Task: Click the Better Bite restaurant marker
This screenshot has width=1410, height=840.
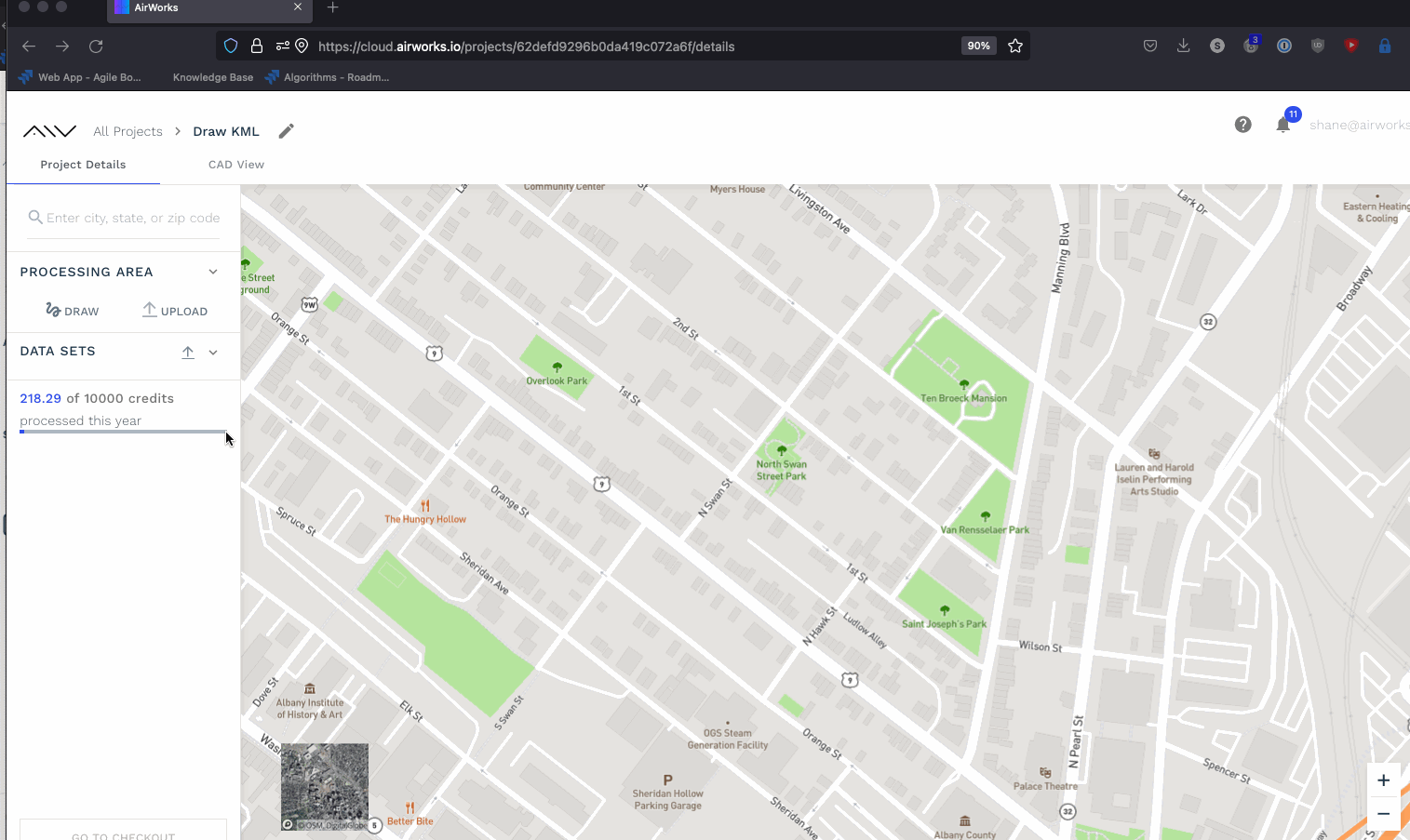Action: click(410, 807)
